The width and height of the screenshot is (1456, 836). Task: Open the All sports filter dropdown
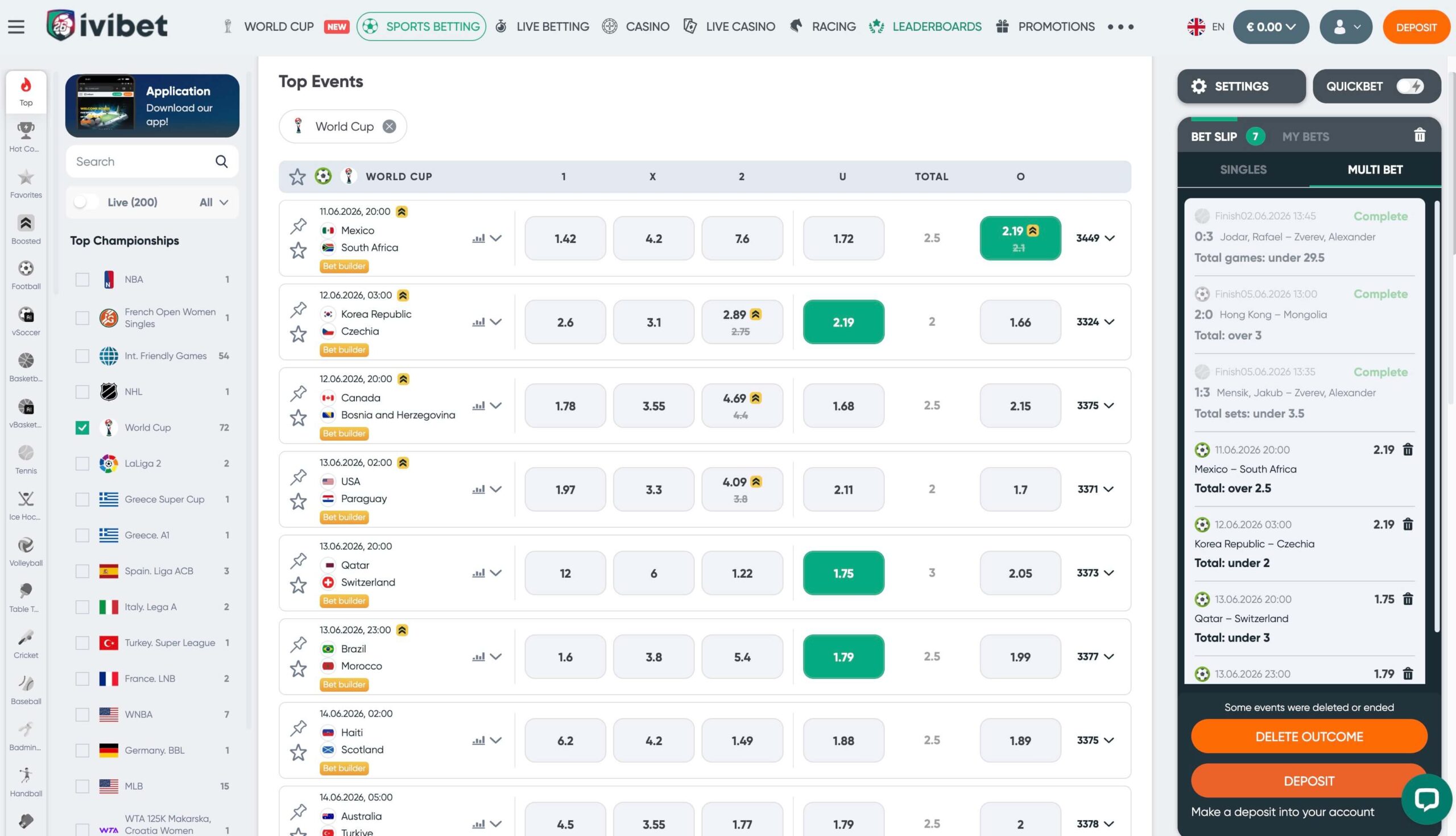click(214, 202)
